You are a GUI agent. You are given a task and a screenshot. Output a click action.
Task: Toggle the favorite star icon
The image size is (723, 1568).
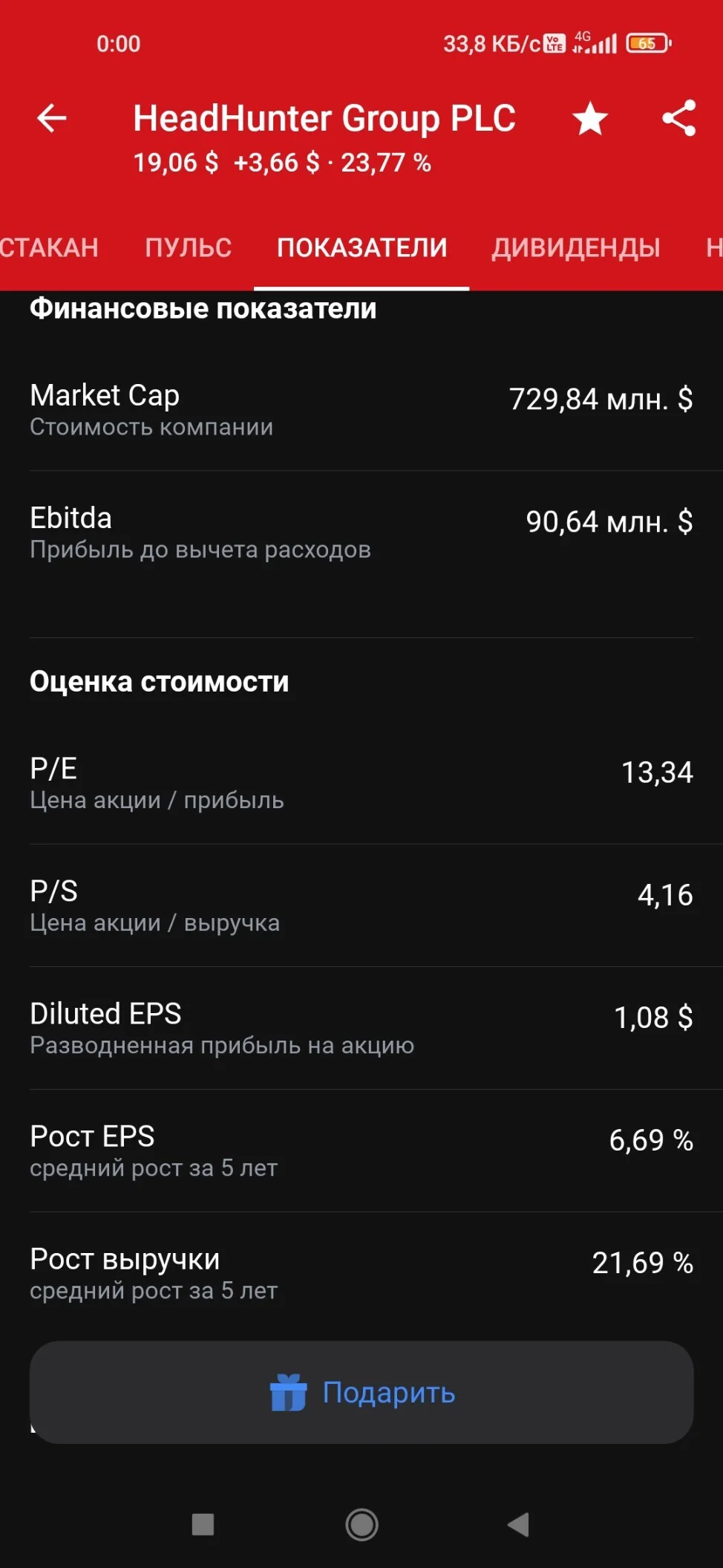click(x=590, y=119)
